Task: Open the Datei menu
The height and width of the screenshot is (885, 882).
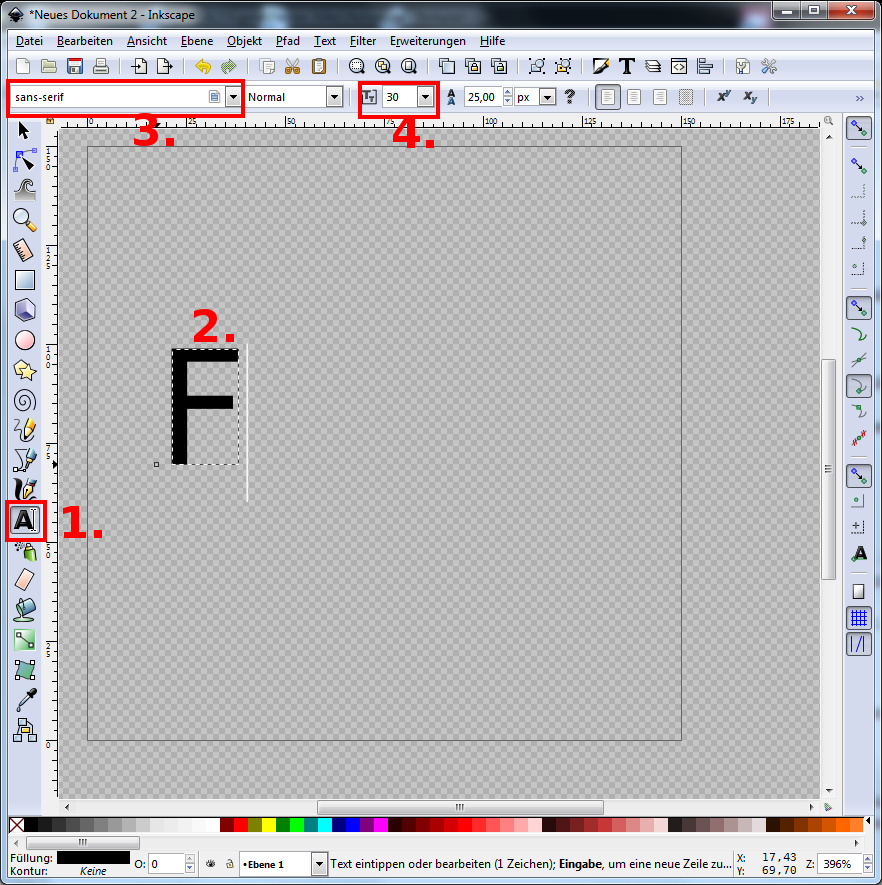Action: (29, 41)
